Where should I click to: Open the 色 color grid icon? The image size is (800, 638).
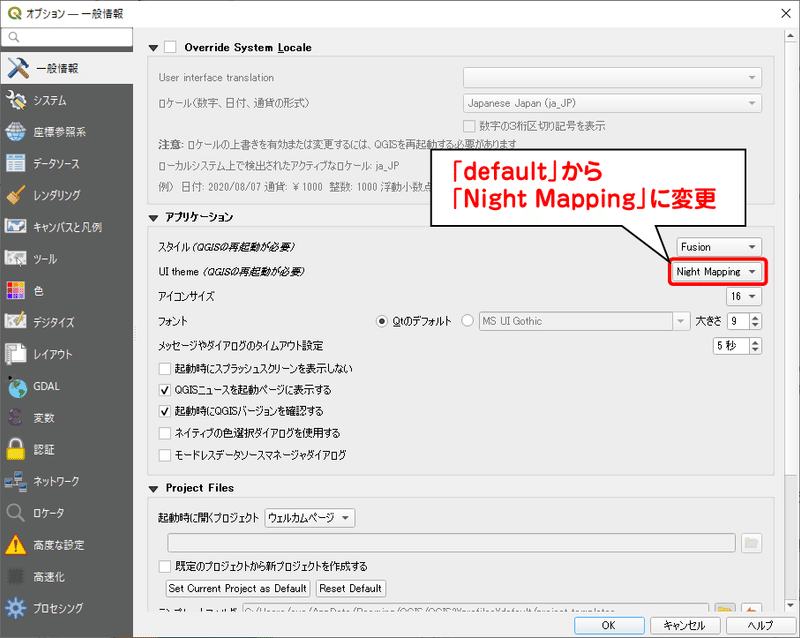point(16,290)
